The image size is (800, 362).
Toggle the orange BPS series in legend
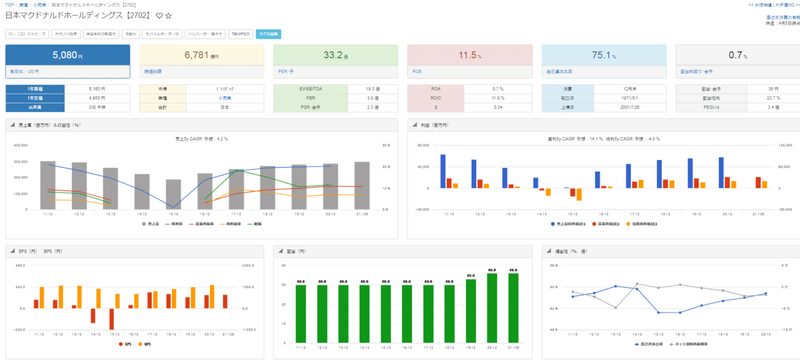pos(146,345)
